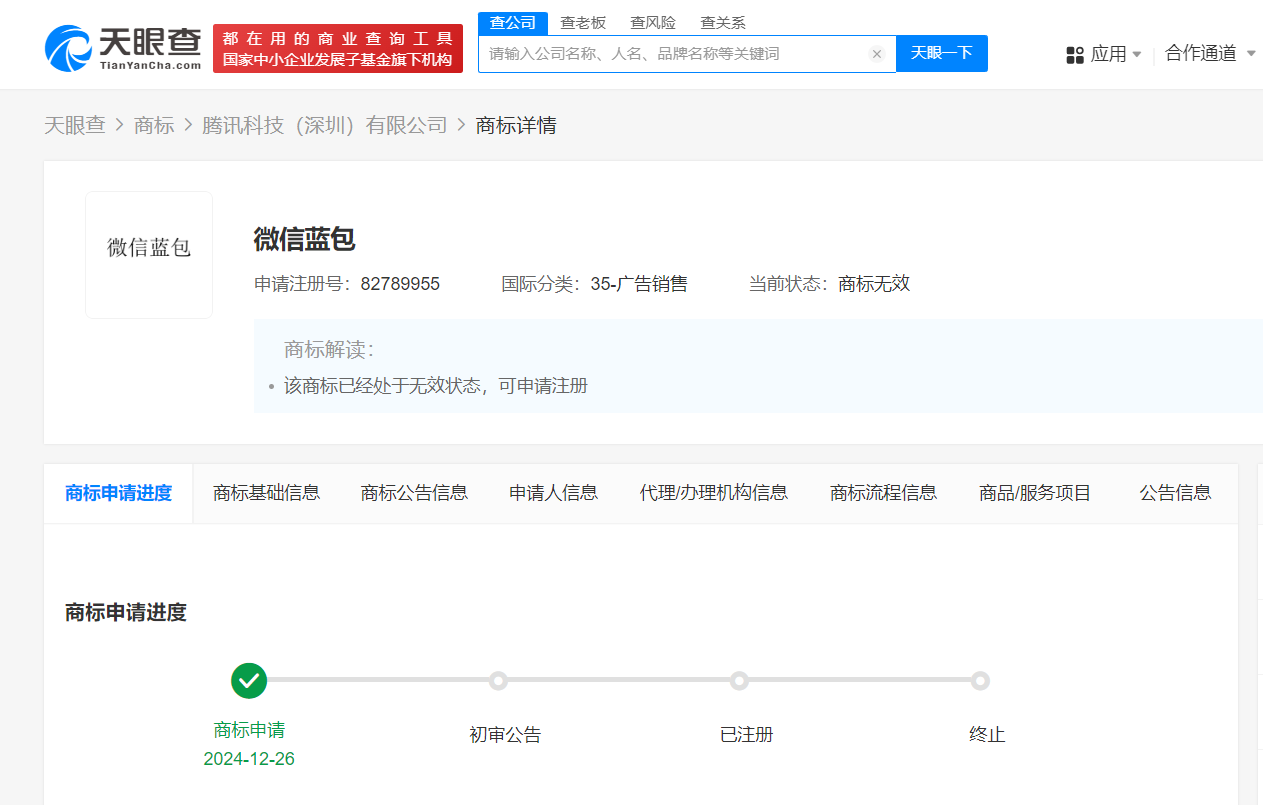Click the 初审公告 progress node

(498, 680)
